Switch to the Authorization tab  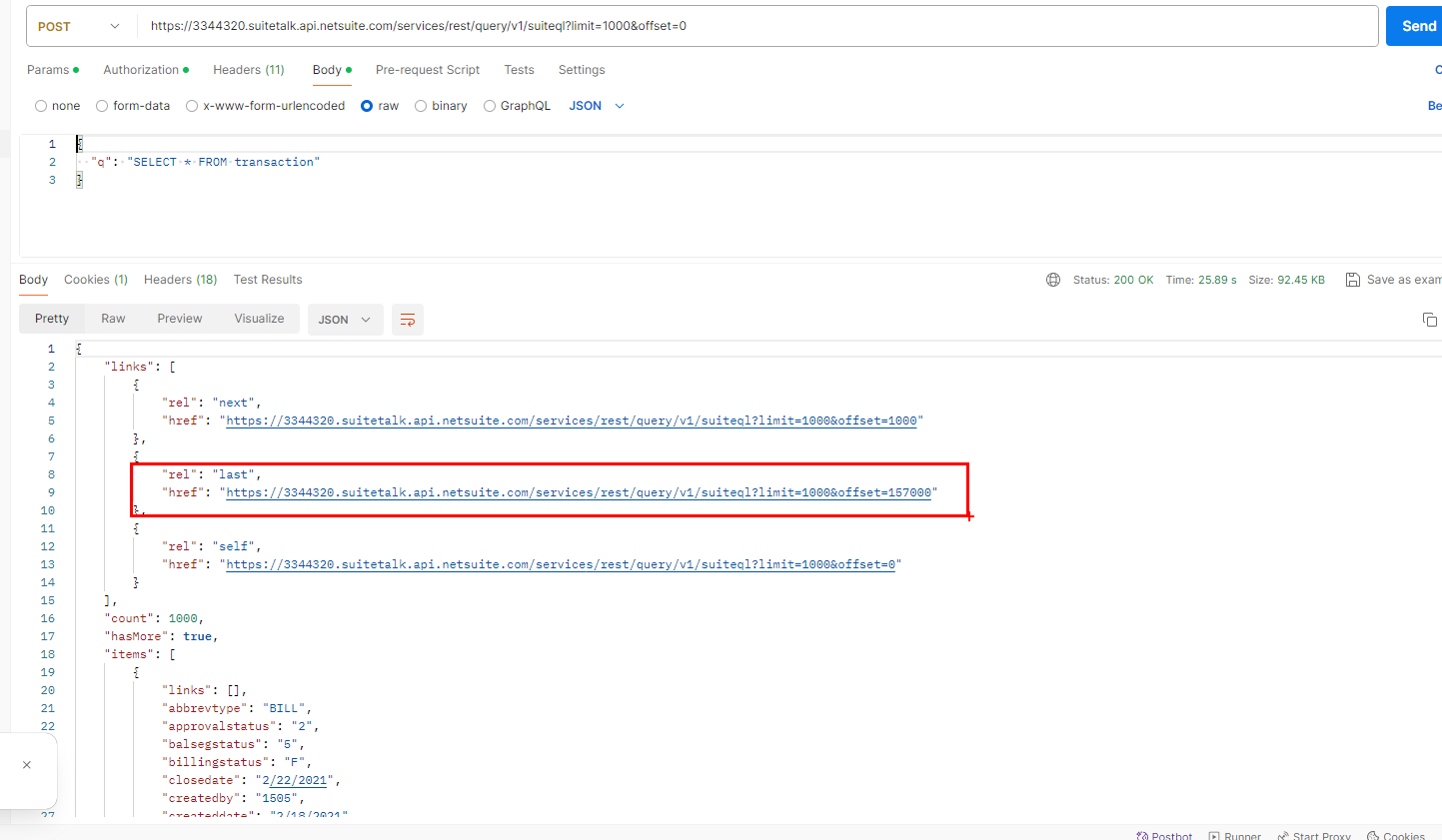[x=146, y=70]
